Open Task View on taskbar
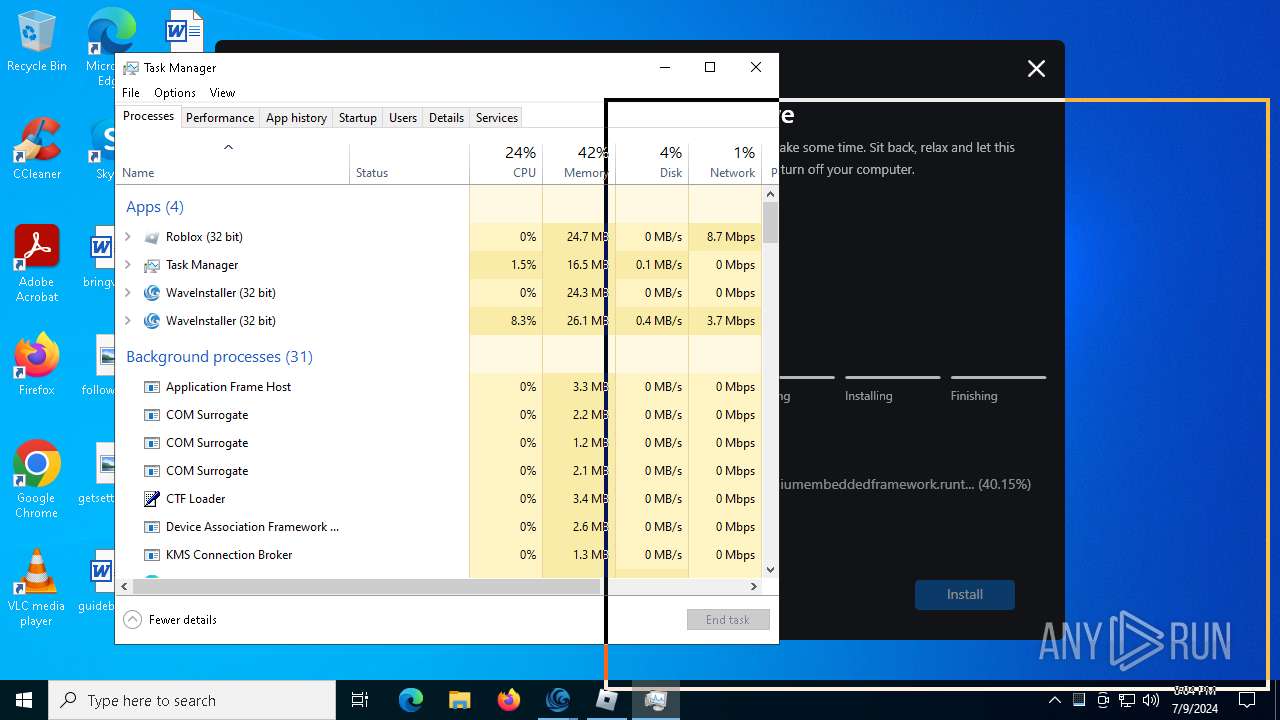1280x720 pixels. coord(360,700)
